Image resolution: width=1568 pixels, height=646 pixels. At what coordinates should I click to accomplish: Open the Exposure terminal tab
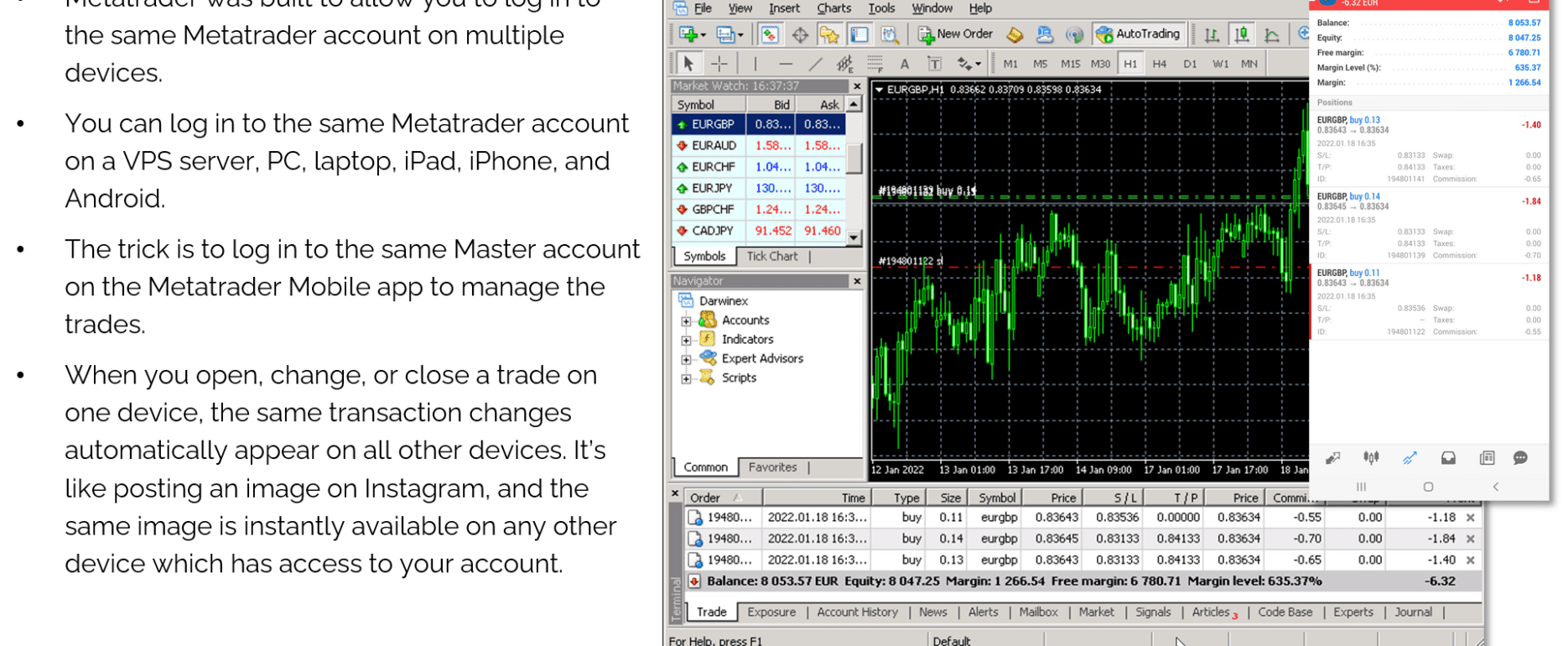(x=771, y=612)
